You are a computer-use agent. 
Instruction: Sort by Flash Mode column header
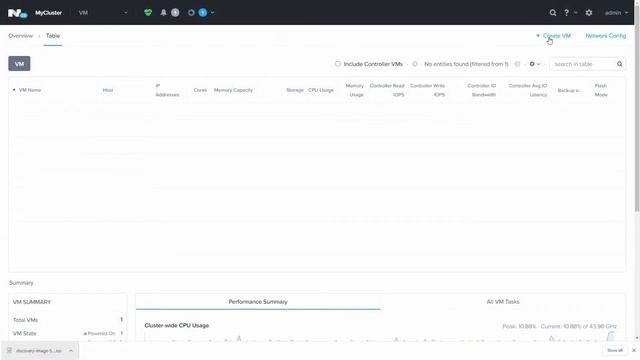point(601,90)
